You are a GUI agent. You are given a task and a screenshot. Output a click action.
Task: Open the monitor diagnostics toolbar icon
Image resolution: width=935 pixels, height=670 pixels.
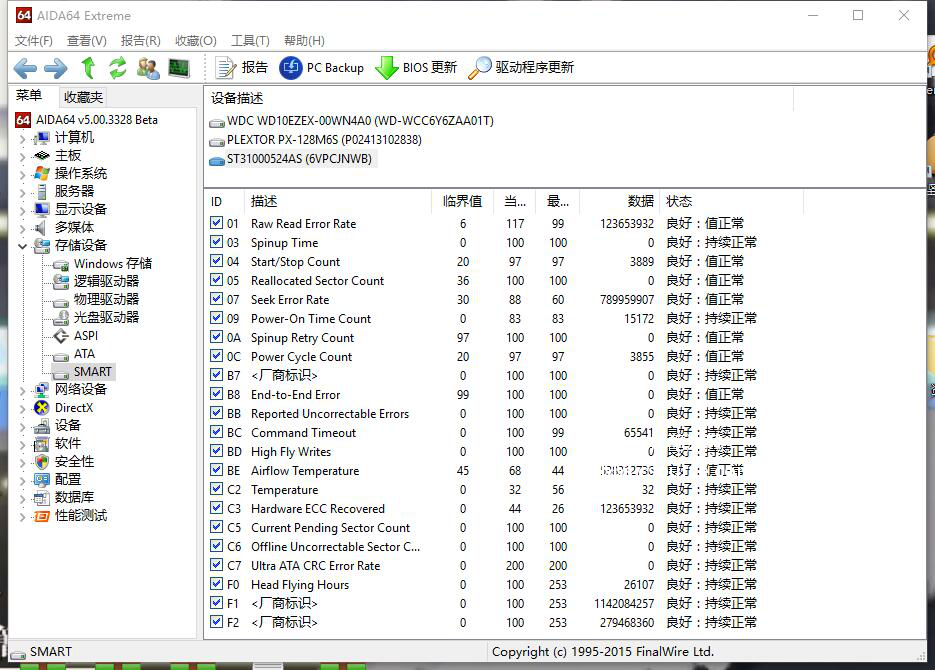point(179,68)
